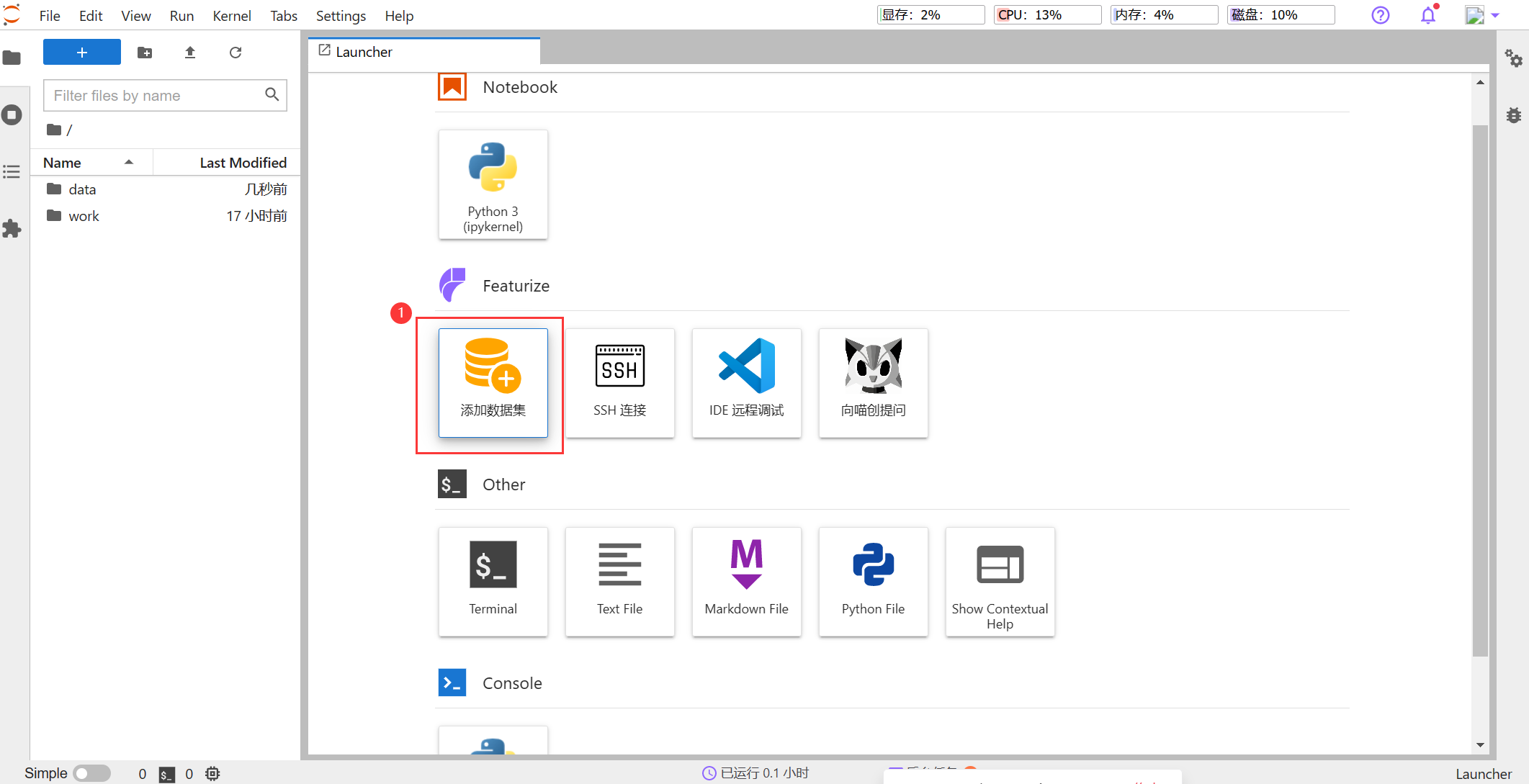This screenshot has width=1529, height=784.
Task: Open the Settings menu
Action: point(341,16)
